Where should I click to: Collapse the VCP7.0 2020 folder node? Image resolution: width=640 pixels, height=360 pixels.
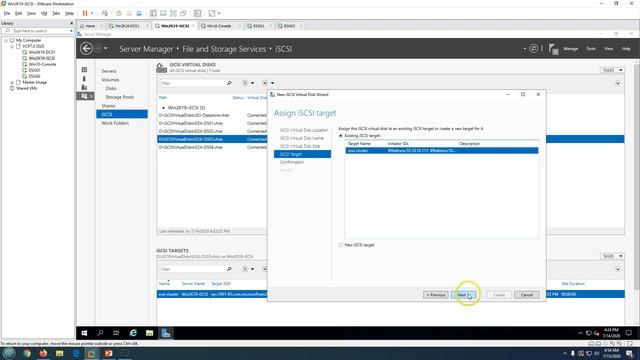12,47
